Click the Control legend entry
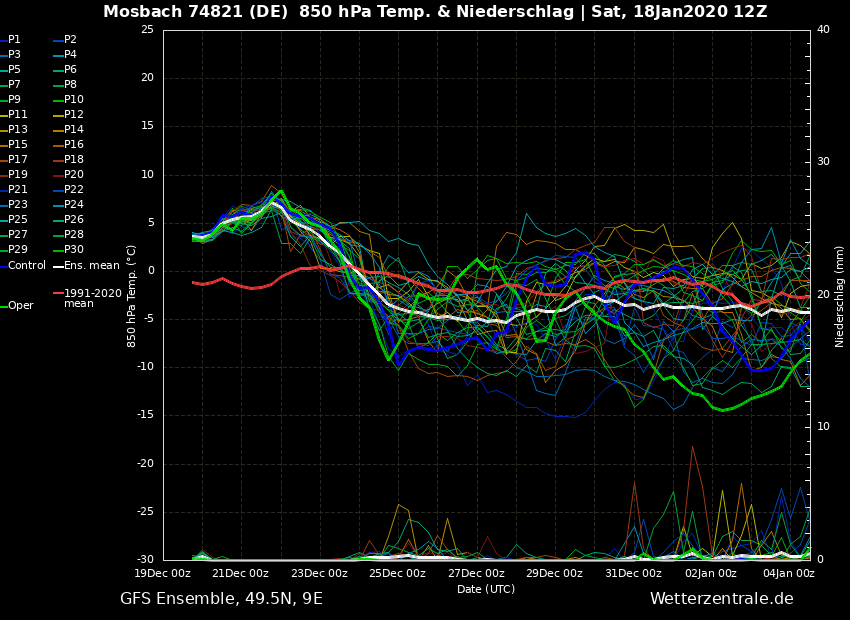Image resolution: width=850 pixels, height=620 pixels. (27, 265)
